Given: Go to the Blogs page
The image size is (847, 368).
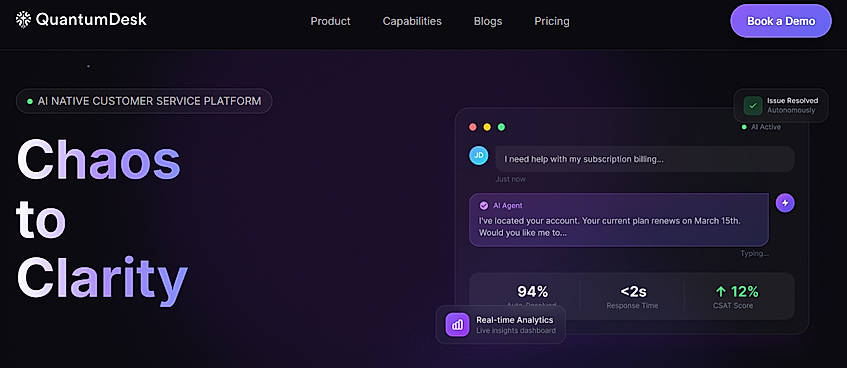Looking at the screenshot, I should click(488, 21).
